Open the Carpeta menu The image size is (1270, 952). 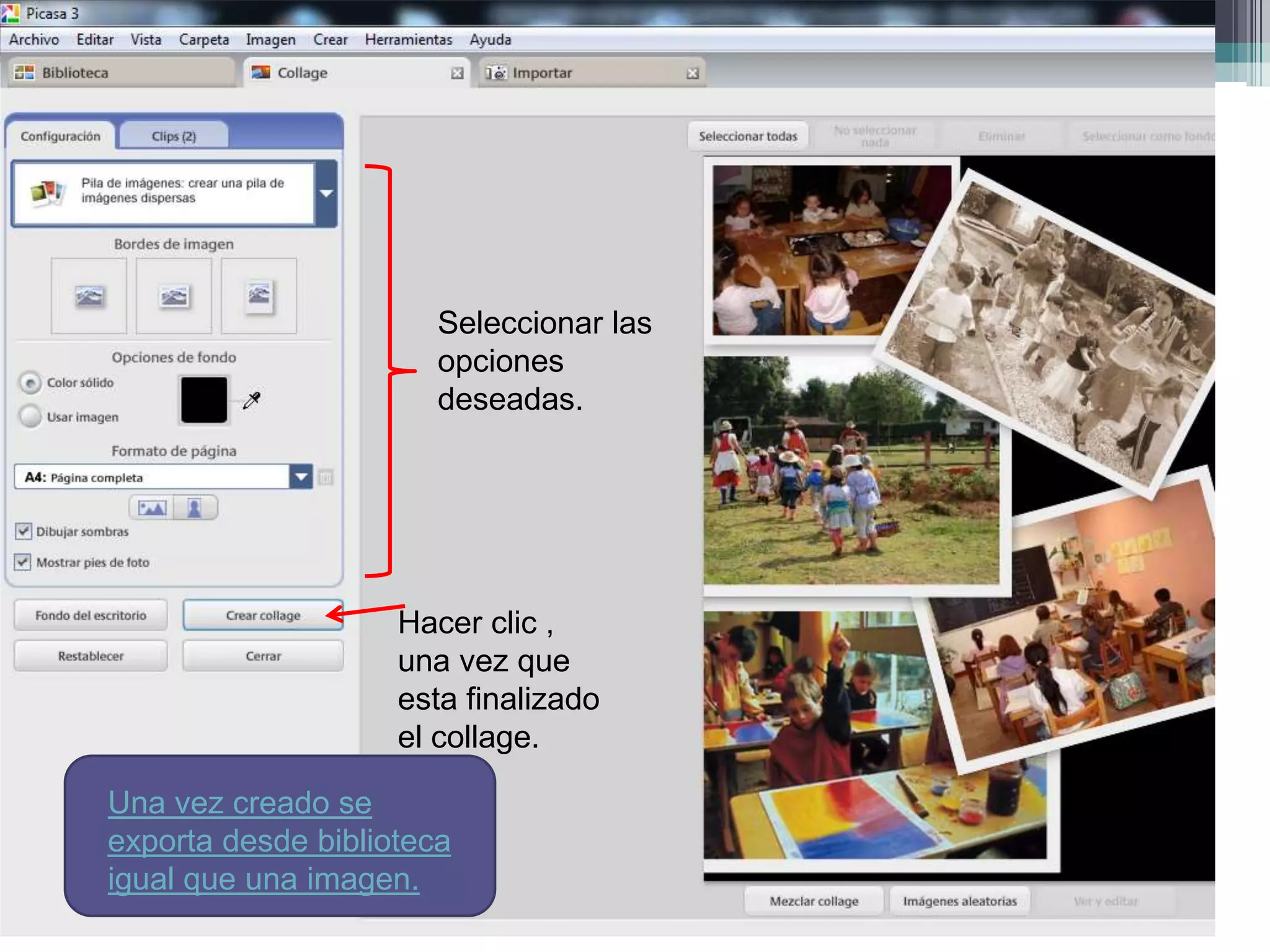point(204,40)
